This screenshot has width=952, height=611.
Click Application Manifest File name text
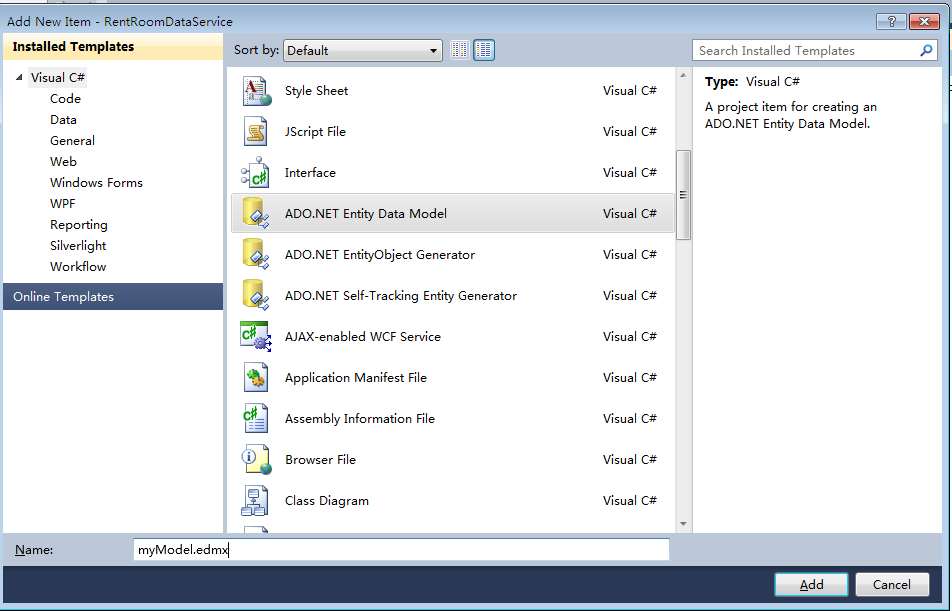(x=356, y=378)
